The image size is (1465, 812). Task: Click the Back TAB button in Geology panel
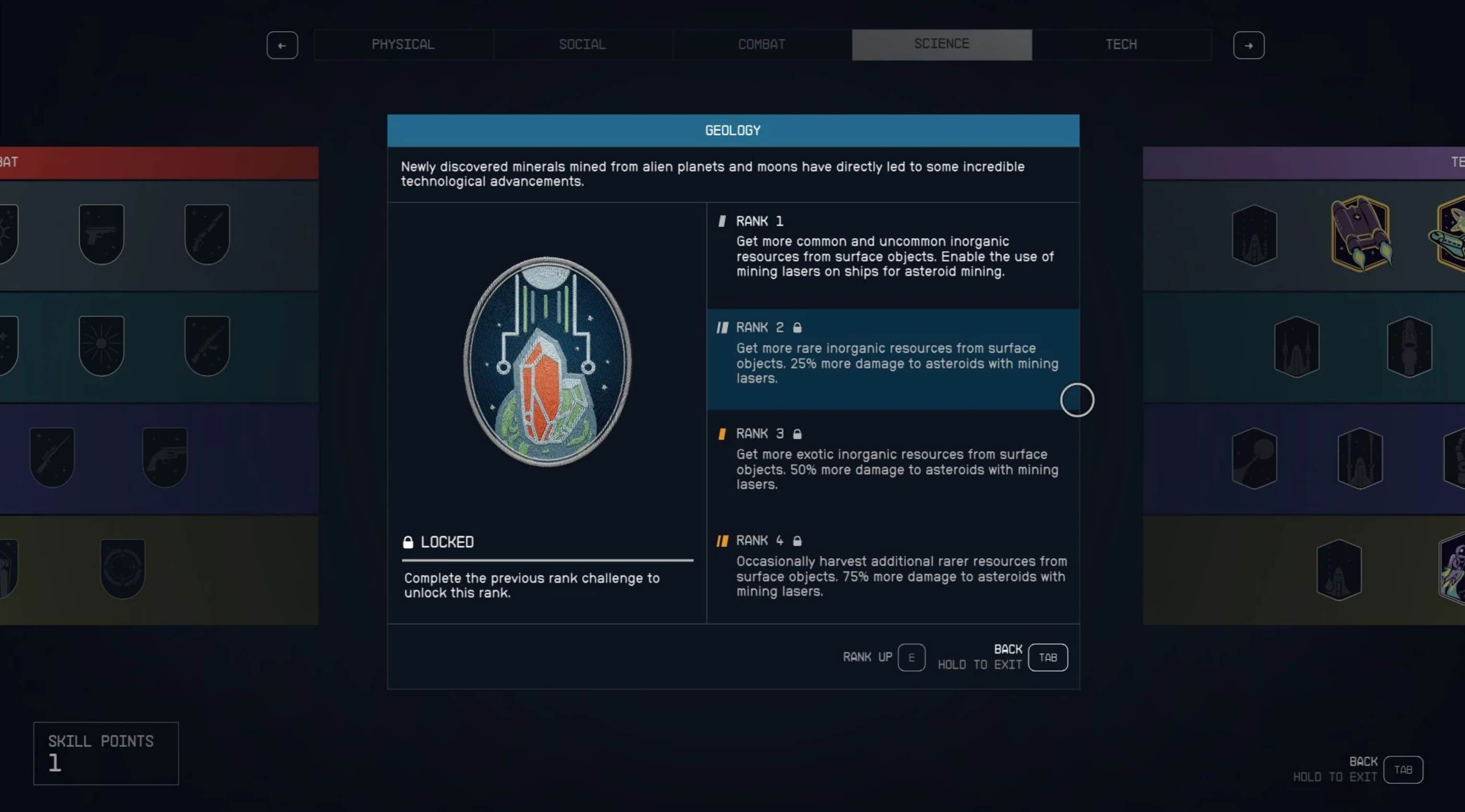click(x=1048, y=657)
